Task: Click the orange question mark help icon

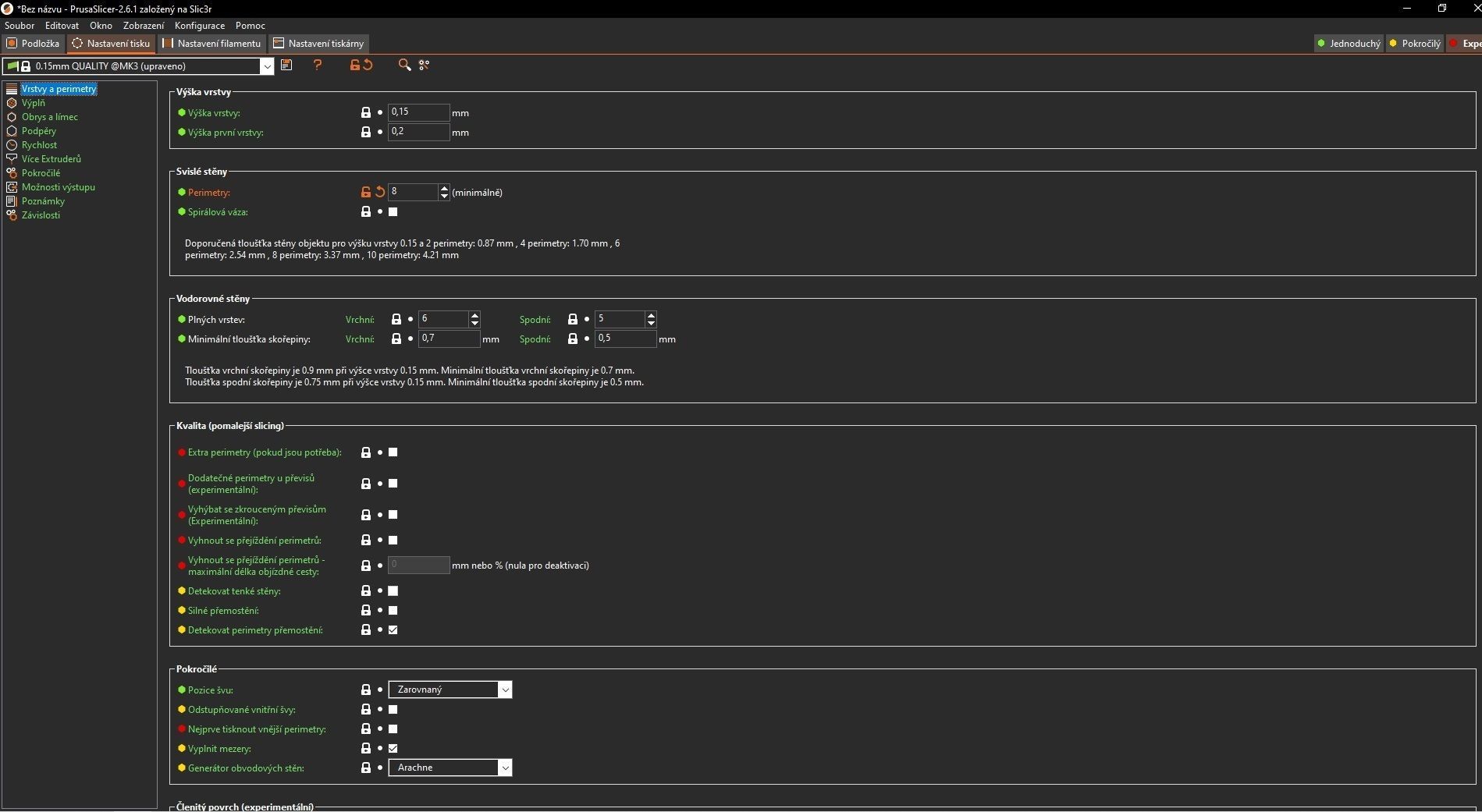Action: 318,66
